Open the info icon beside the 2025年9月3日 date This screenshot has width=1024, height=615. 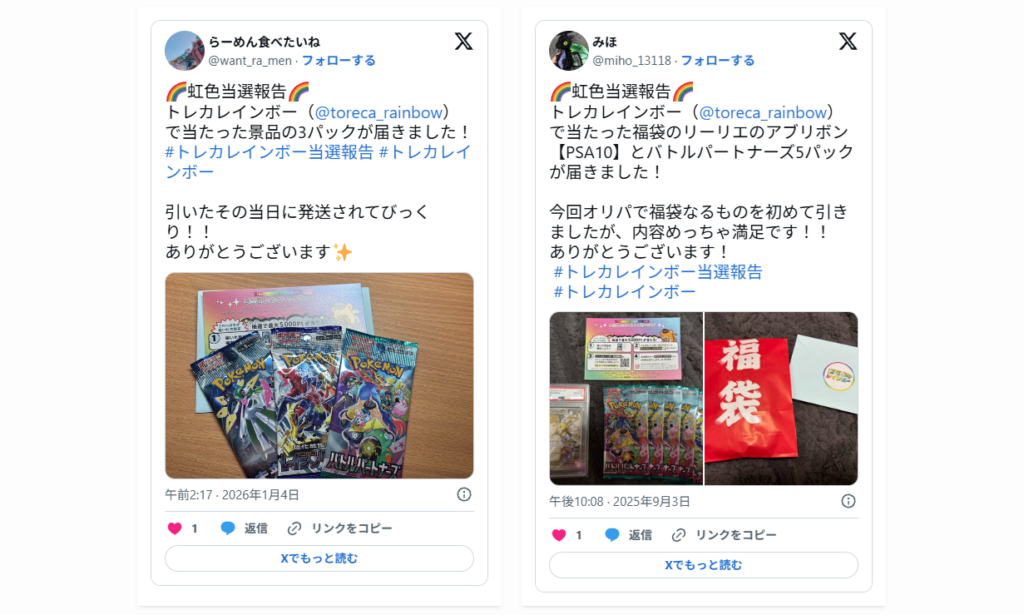pyautogui.click(x=848, y=501)
